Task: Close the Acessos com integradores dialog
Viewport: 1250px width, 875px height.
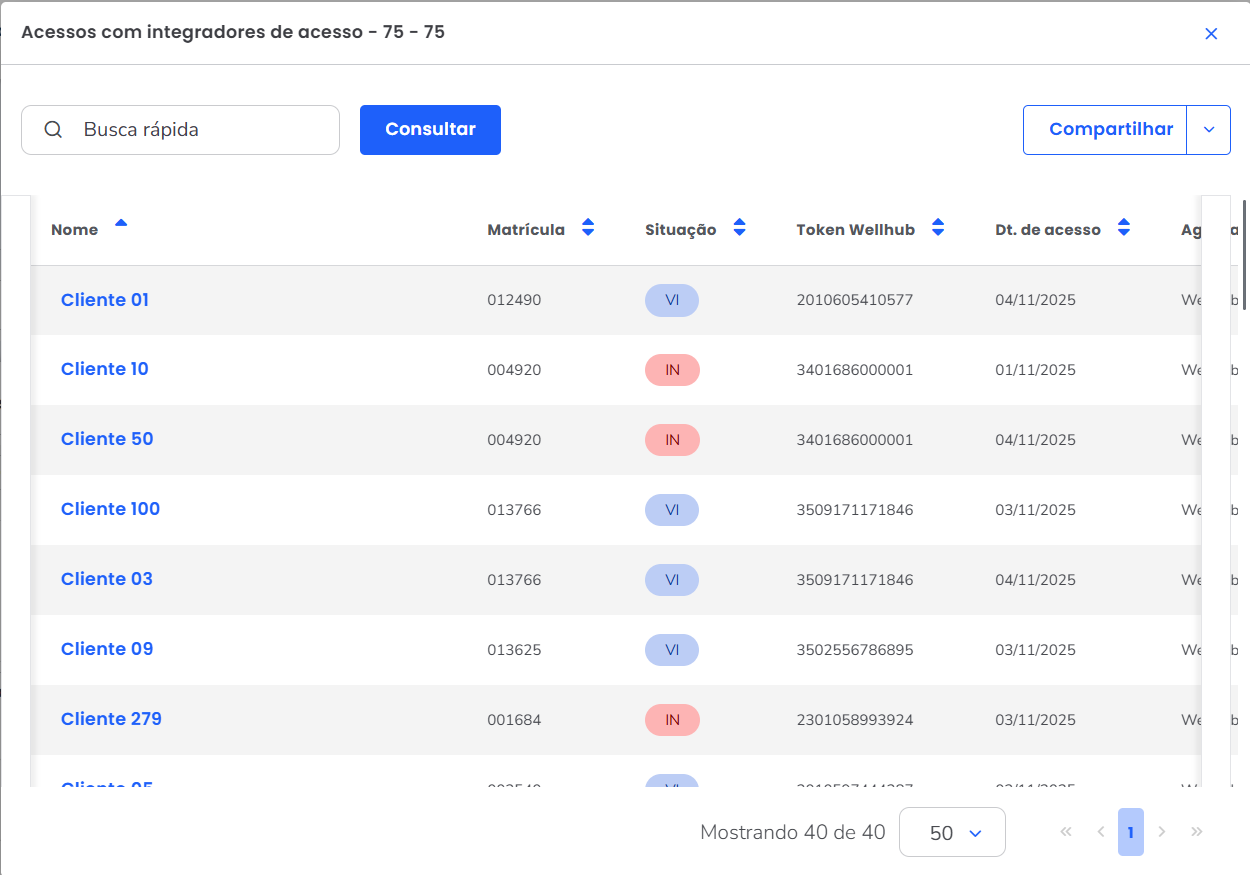Action: 1211,34
